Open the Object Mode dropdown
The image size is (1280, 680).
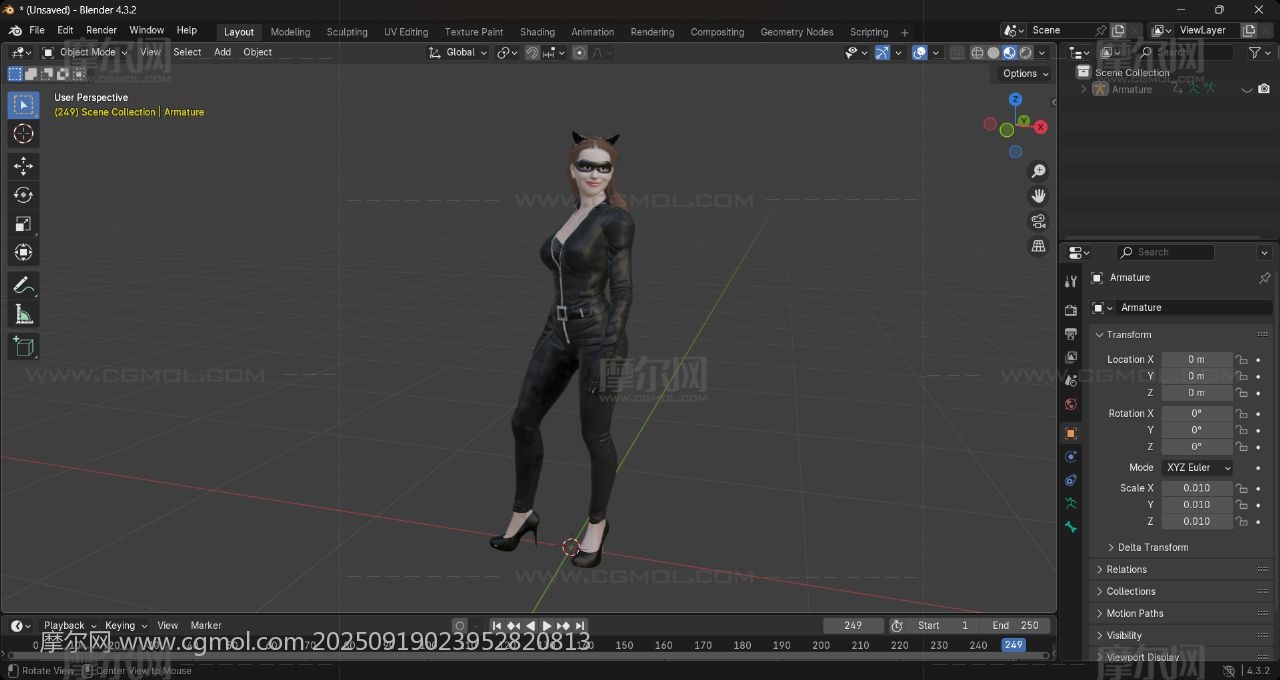[x=85, y=52]
